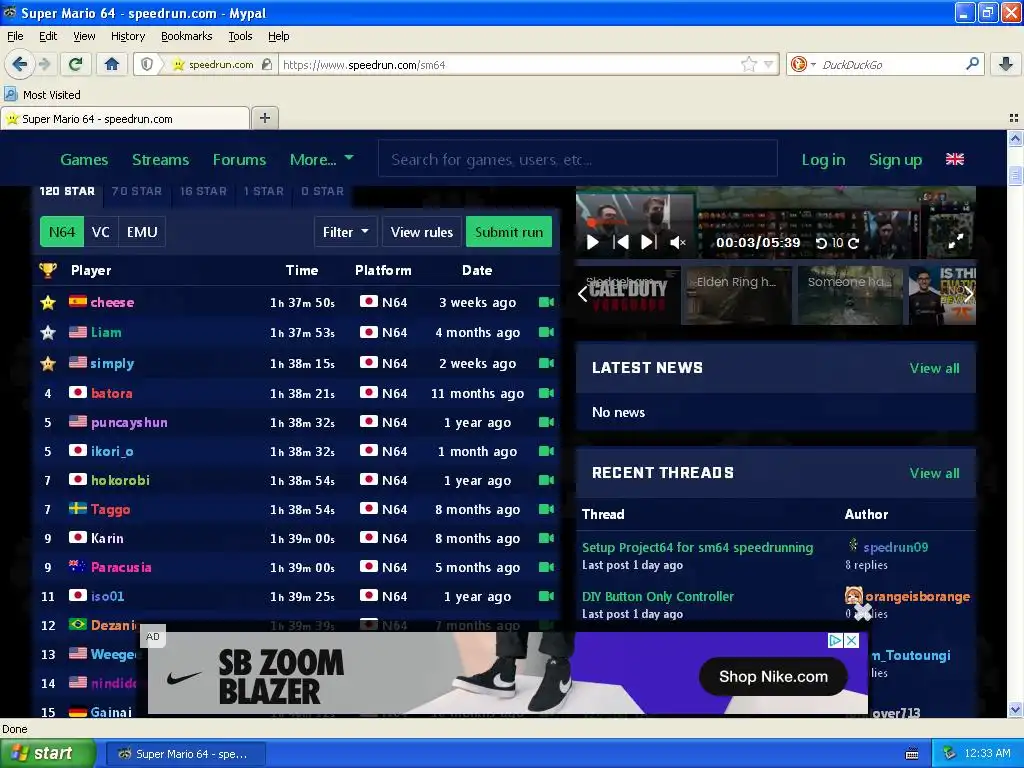This screenshot has width=1024, height=768.
Task: Click View all beside Recent Threads
Action: (935, 473)
